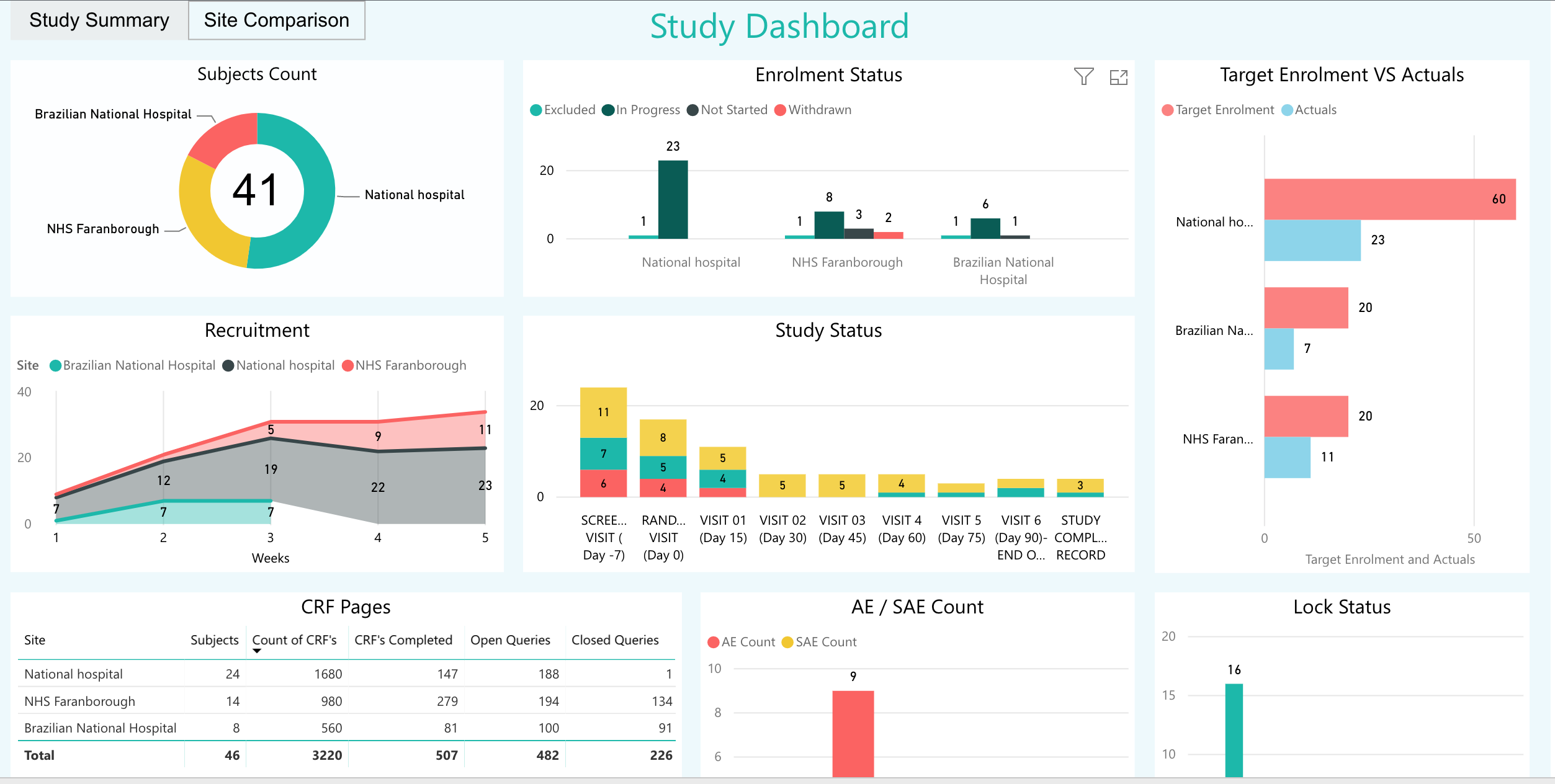1555x784 pixels.
Task: Click the Closed Queries column header
Action: click(615, 640)
